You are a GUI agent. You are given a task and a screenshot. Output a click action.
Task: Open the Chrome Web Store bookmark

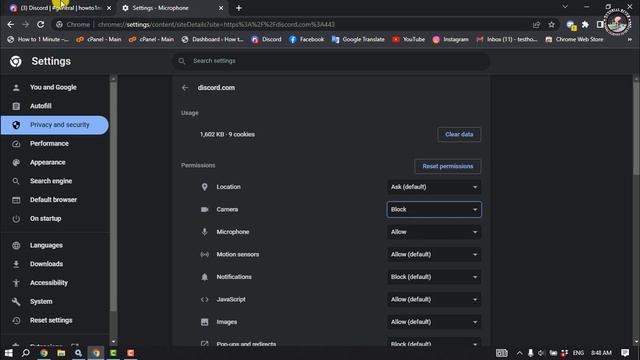[x=574, y=40]
